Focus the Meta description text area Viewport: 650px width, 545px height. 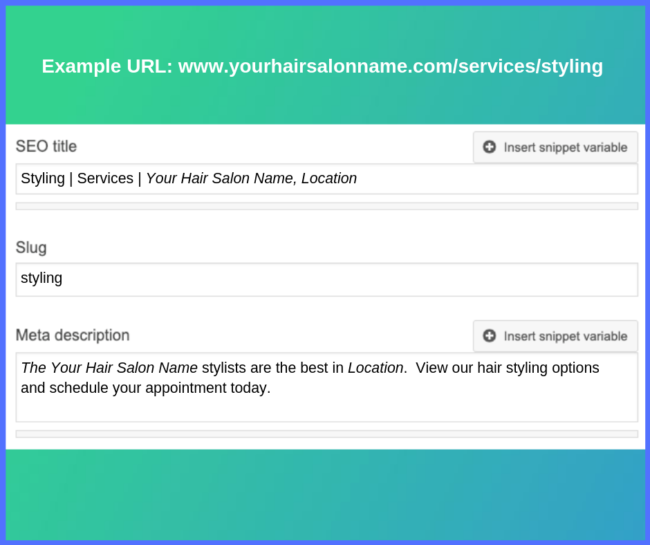(327, 387)
